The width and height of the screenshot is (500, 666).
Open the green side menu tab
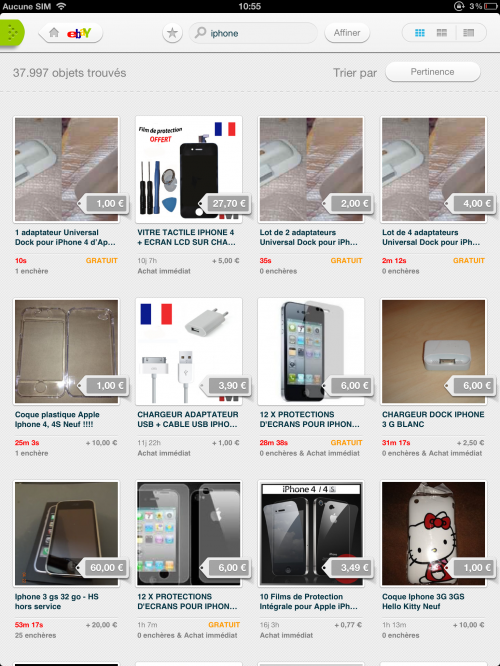coord(11,33)
